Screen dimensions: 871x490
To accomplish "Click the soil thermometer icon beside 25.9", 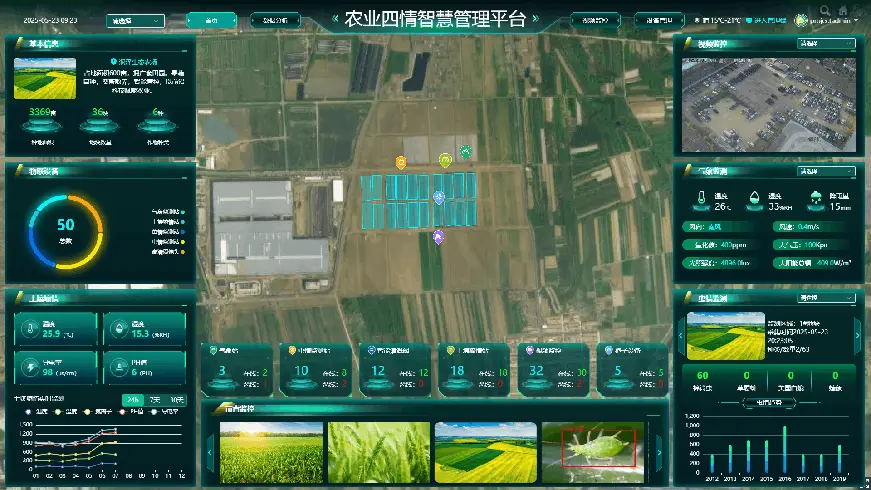I will coord(29,329).
